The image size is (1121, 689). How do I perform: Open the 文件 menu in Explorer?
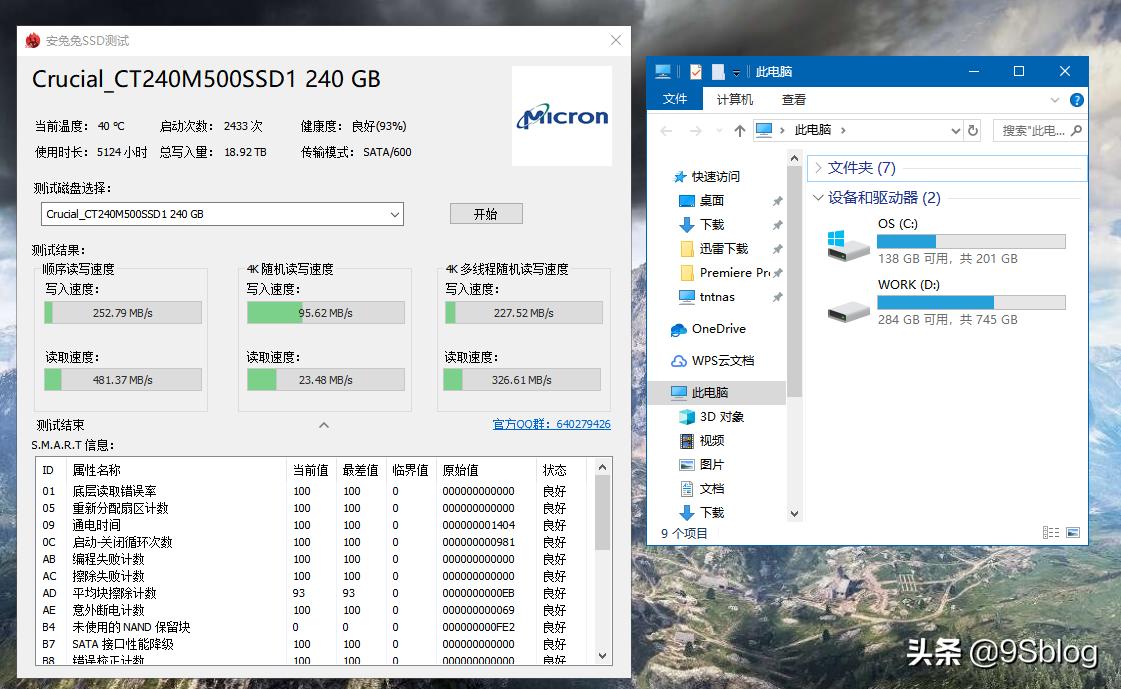pyautogui.click(x=675, y=98)
